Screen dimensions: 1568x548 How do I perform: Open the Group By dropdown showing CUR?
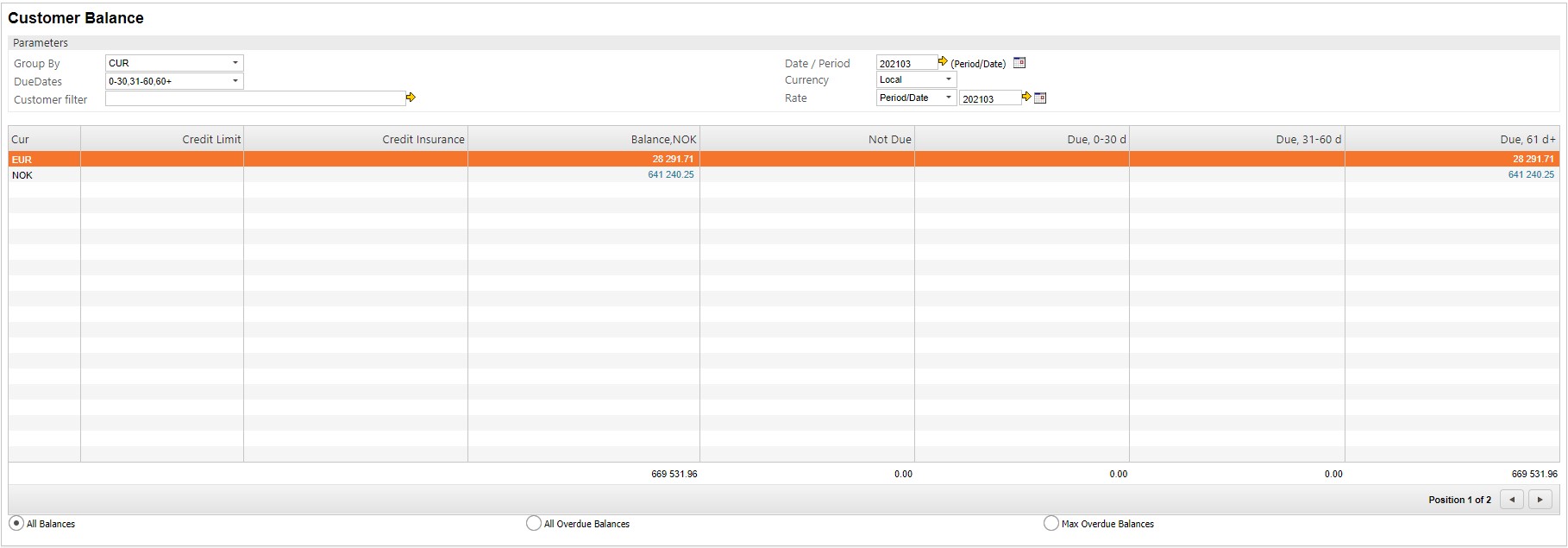pos(174,63)
